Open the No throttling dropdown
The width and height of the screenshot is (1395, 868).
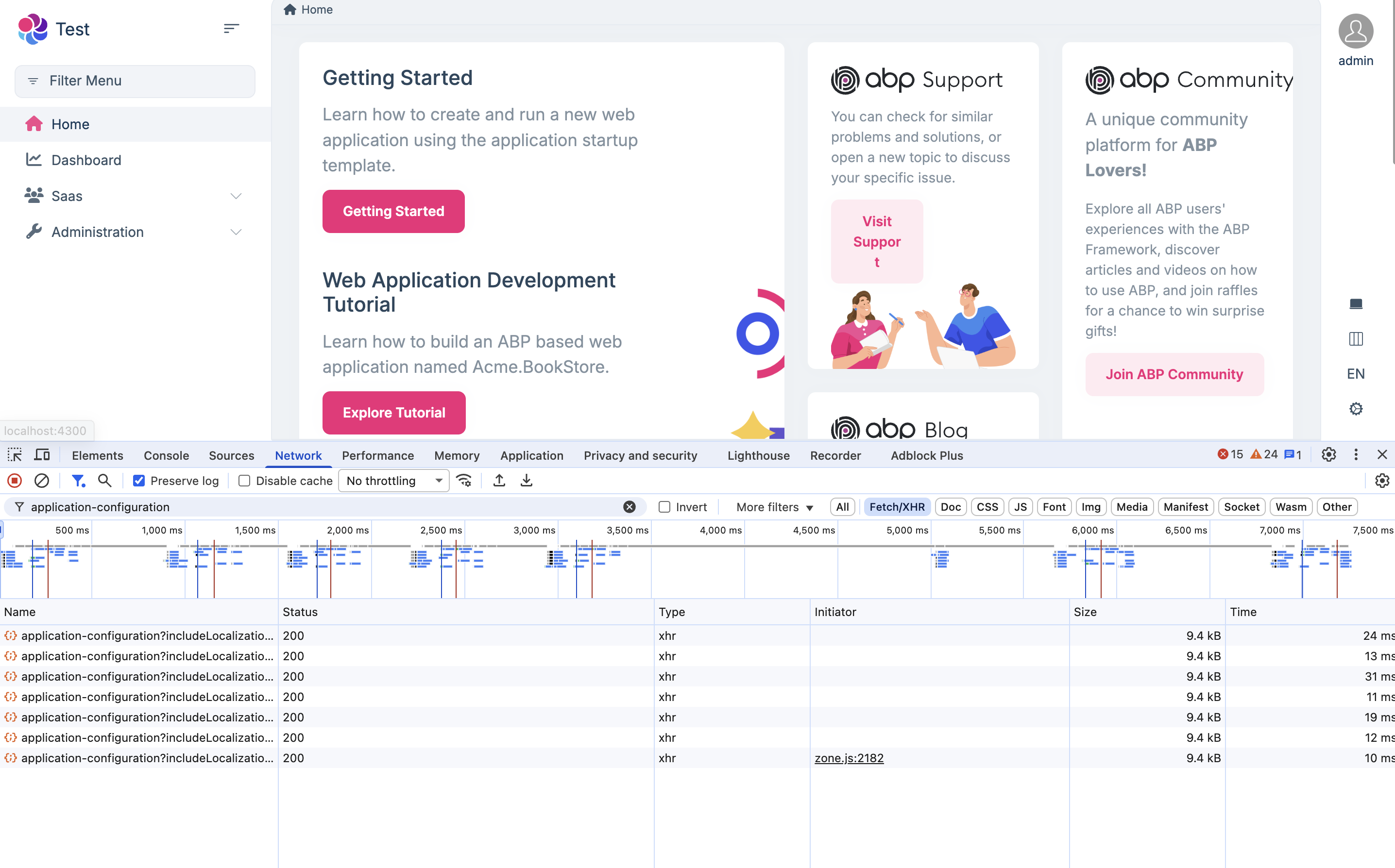(394, 481)
